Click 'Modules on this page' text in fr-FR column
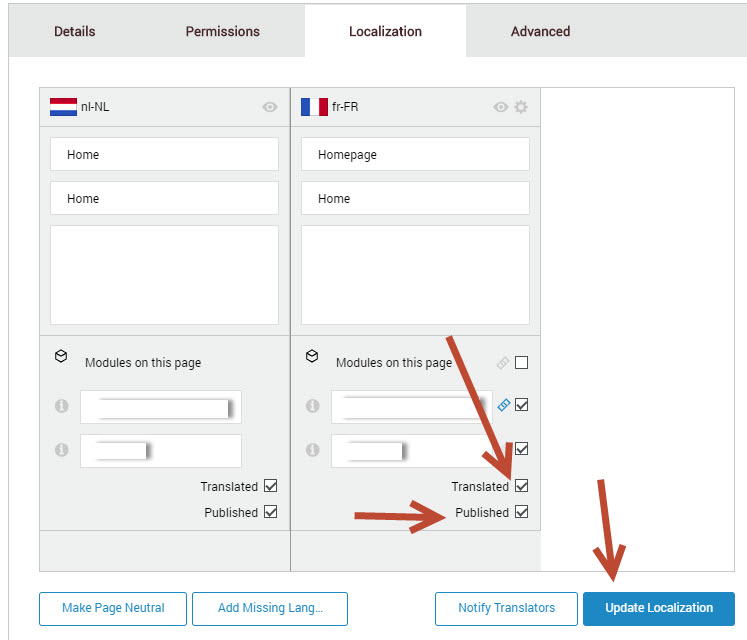The image size is (747, 640). point(394,363)
